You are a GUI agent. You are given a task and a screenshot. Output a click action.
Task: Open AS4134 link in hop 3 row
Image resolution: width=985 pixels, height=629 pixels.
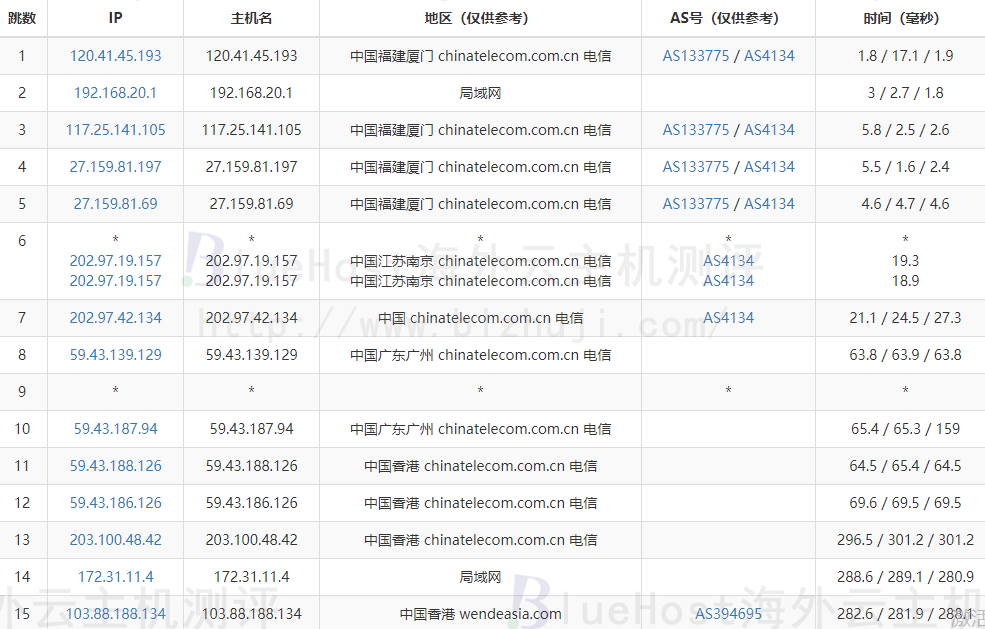[x=770, y=130]
